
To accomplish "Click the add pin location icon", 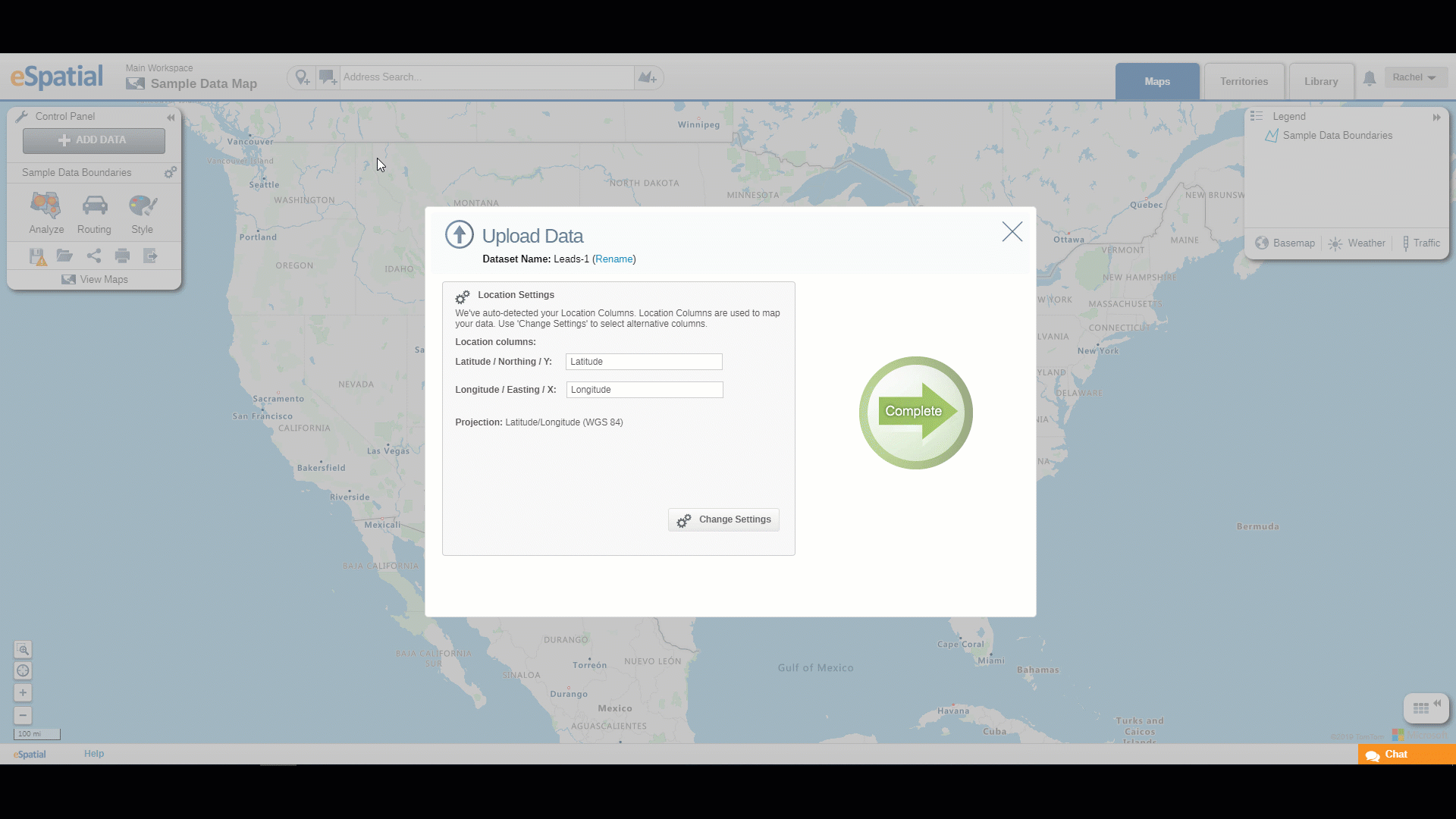I will (303, 77).
